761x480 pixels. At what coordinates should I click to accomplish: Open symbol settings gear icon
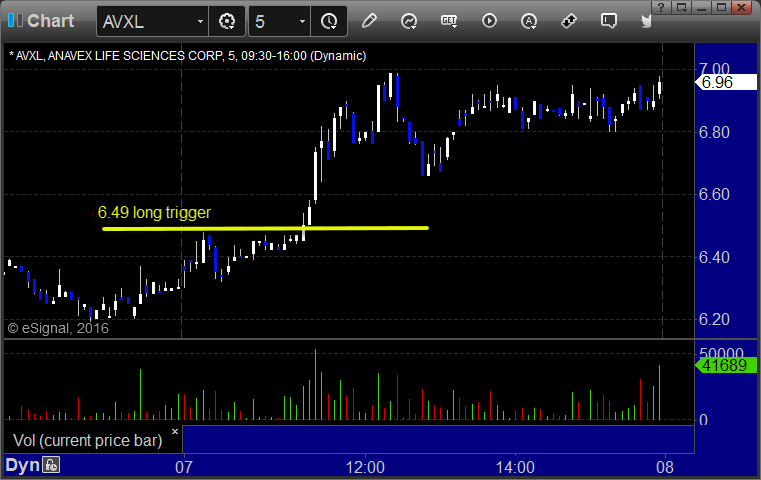(x=227, y=21)
